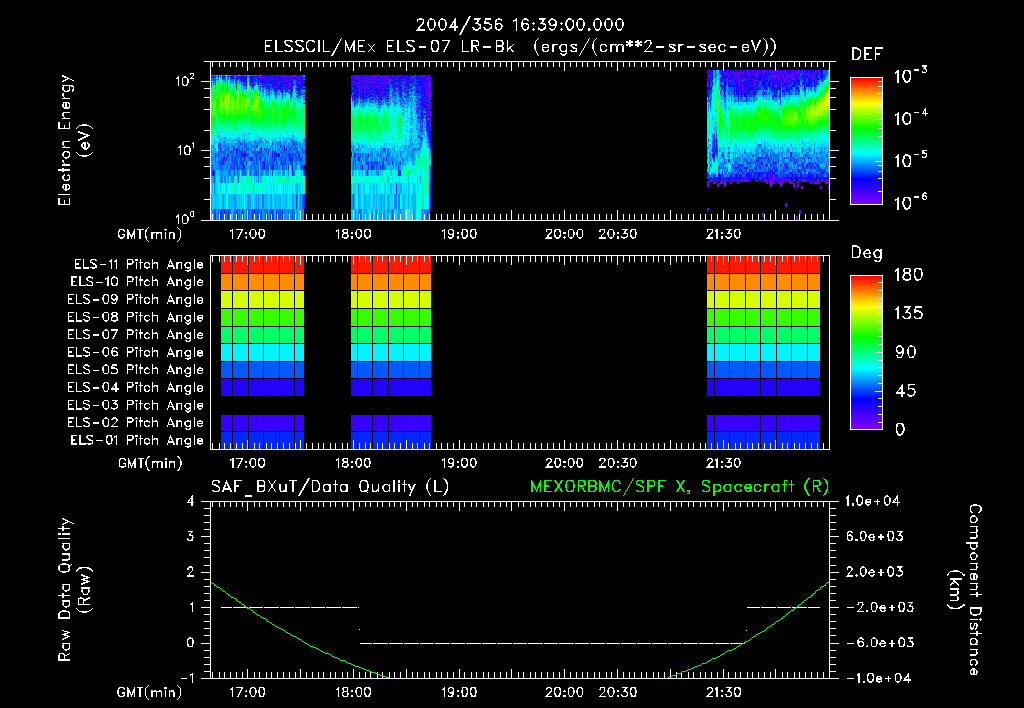Viewport: 1024px width, 708px height.
Task: Click the Component Distance (km) axis label
Action: [965, 589]
